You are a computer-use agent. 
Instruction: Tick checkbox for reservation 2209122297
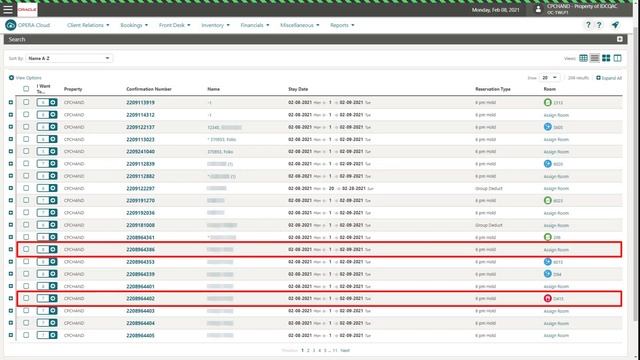pos(26,188)
